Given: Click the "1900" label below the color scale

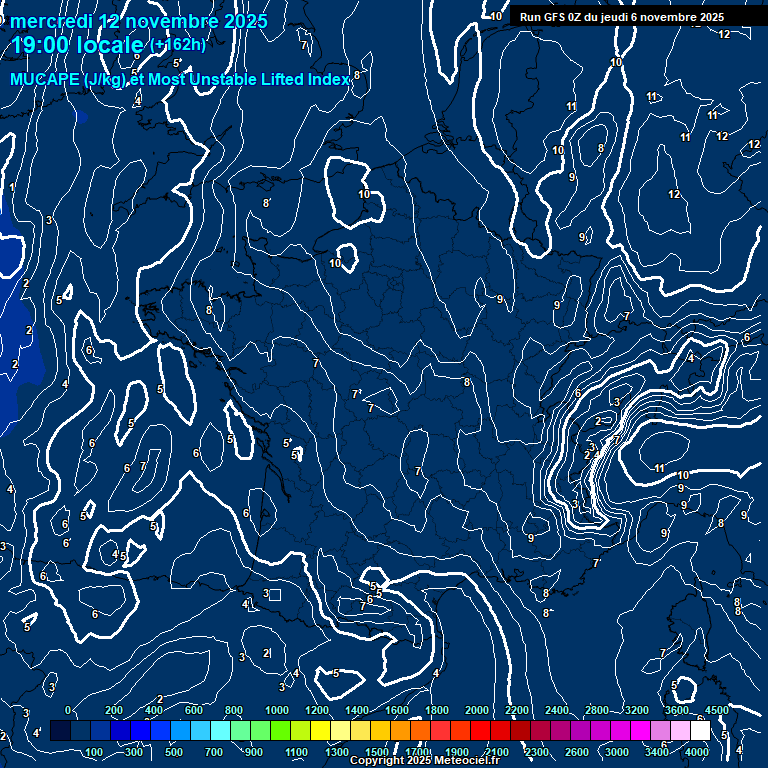Looking at the screenshot, I should 457,752.
